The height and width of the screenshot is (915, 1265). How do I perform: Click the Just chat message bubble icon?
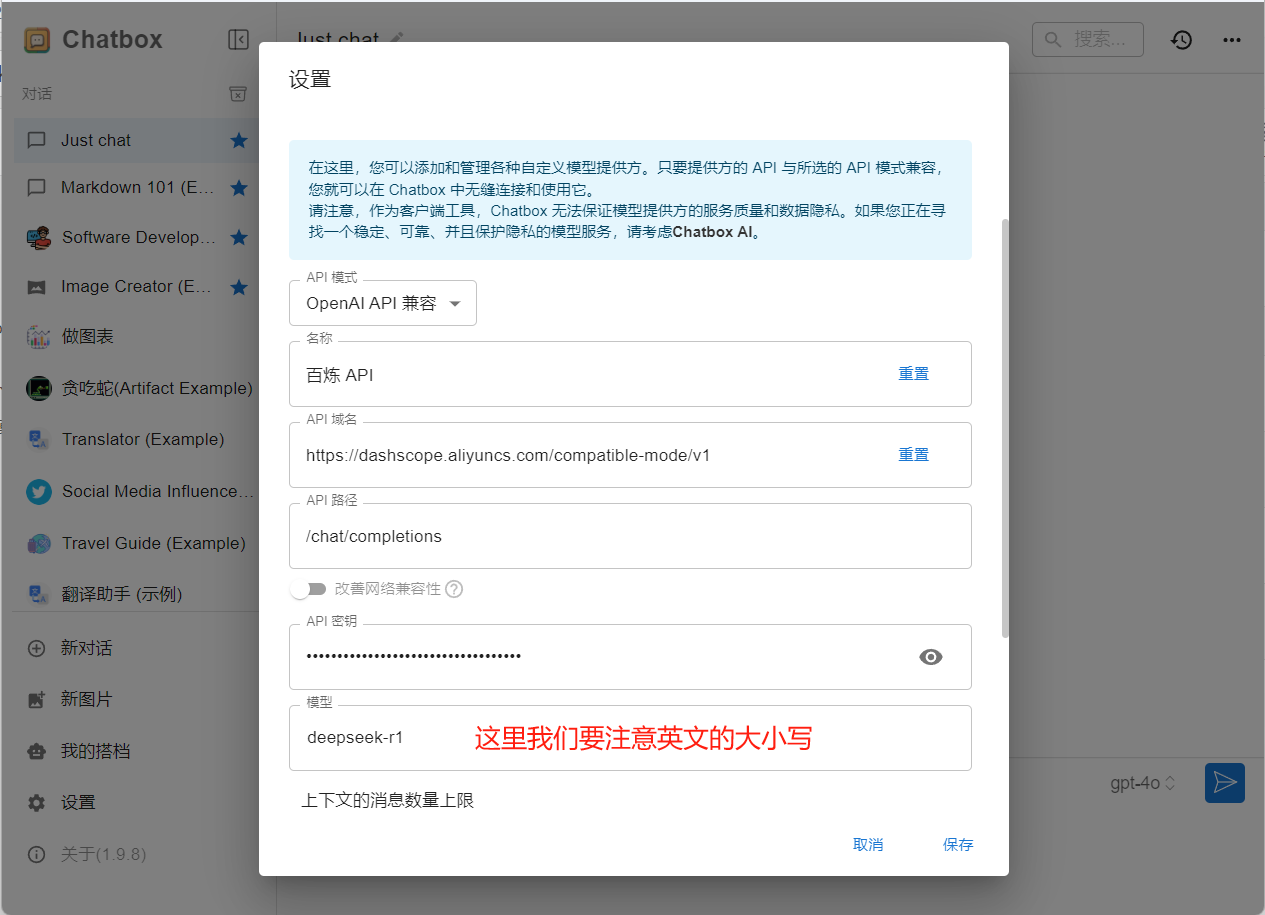click(37, 140)
